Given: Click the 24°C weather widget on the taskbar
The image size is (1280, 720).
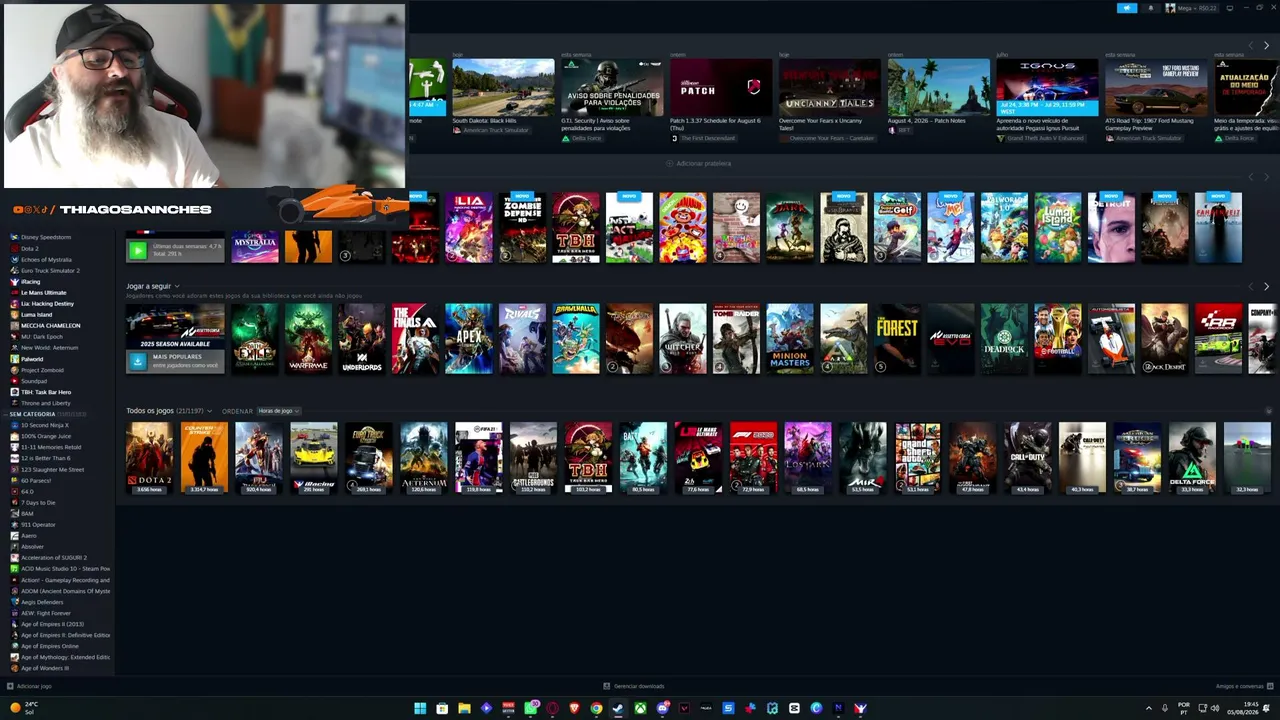Looking at the screenshot, I should 24,708.
